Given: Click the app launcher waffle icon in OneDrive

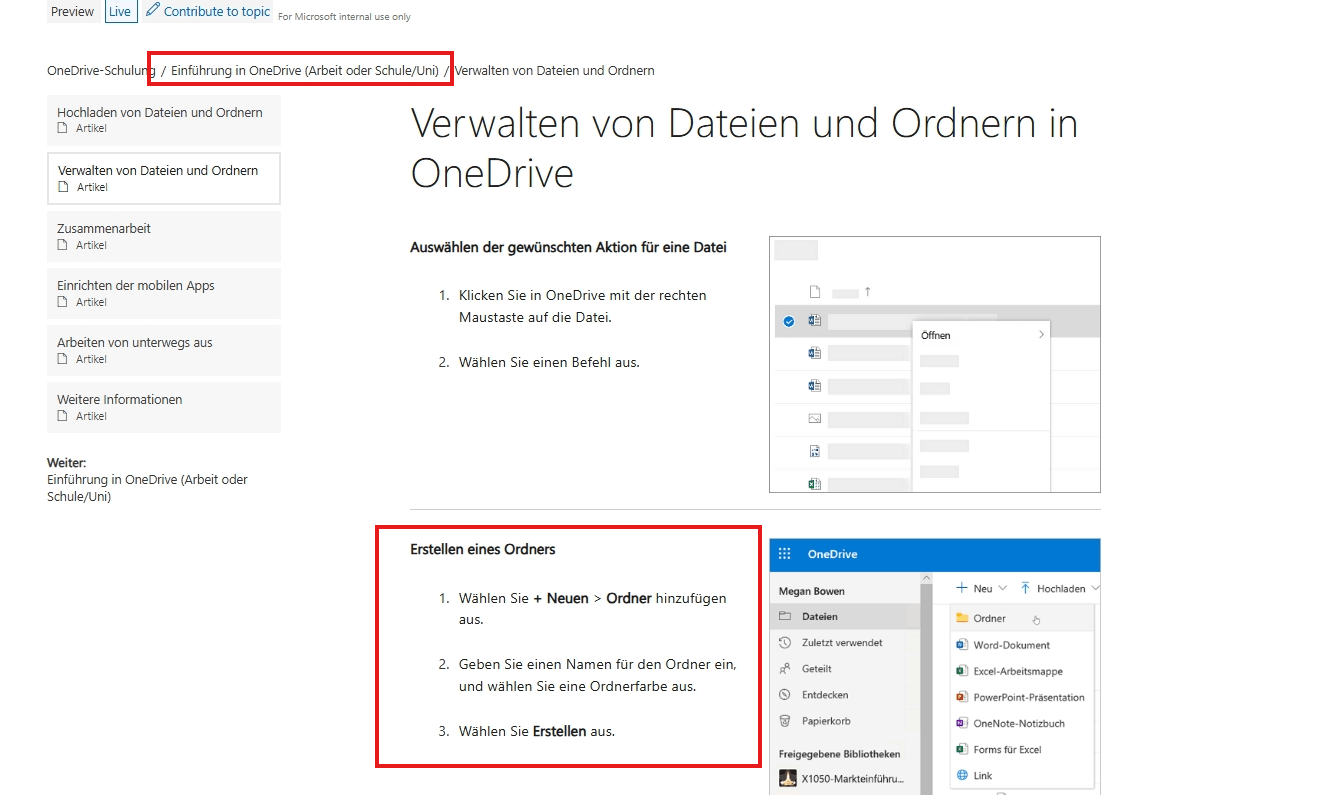Looking at the screenshot, I should 785,554.
